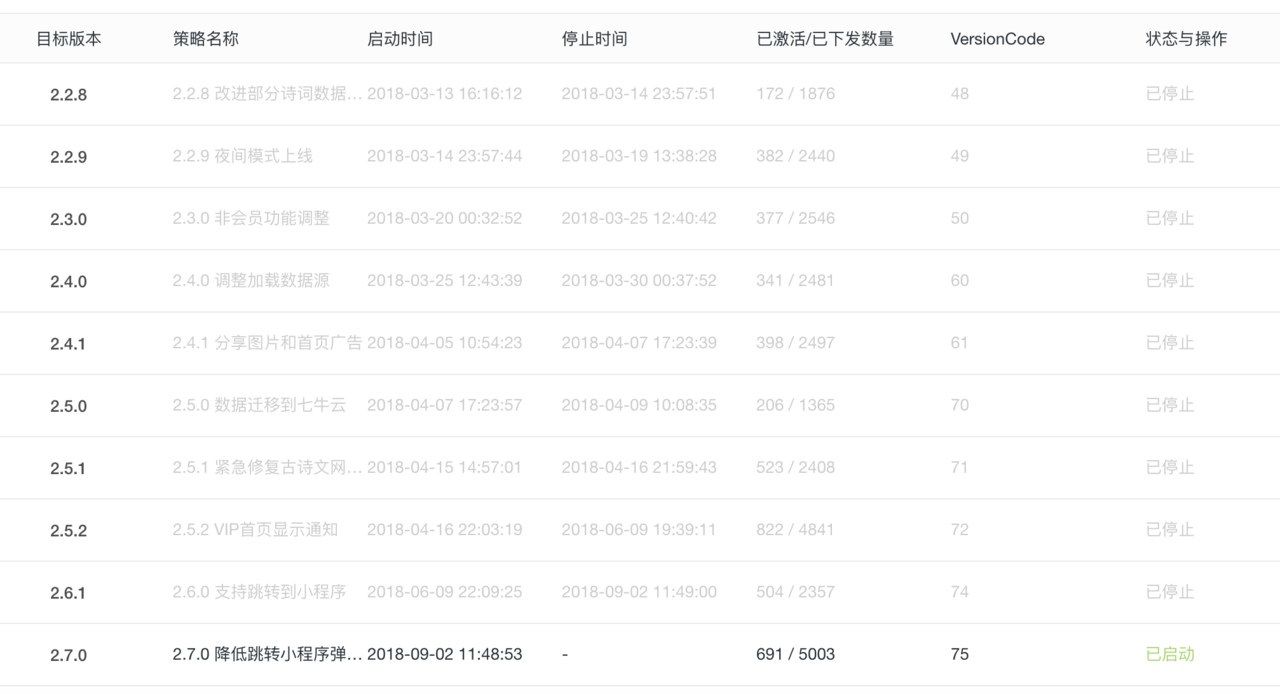1280x694 pixels.
Task: Select target version 2.2.8
Action: coord(69,95)
